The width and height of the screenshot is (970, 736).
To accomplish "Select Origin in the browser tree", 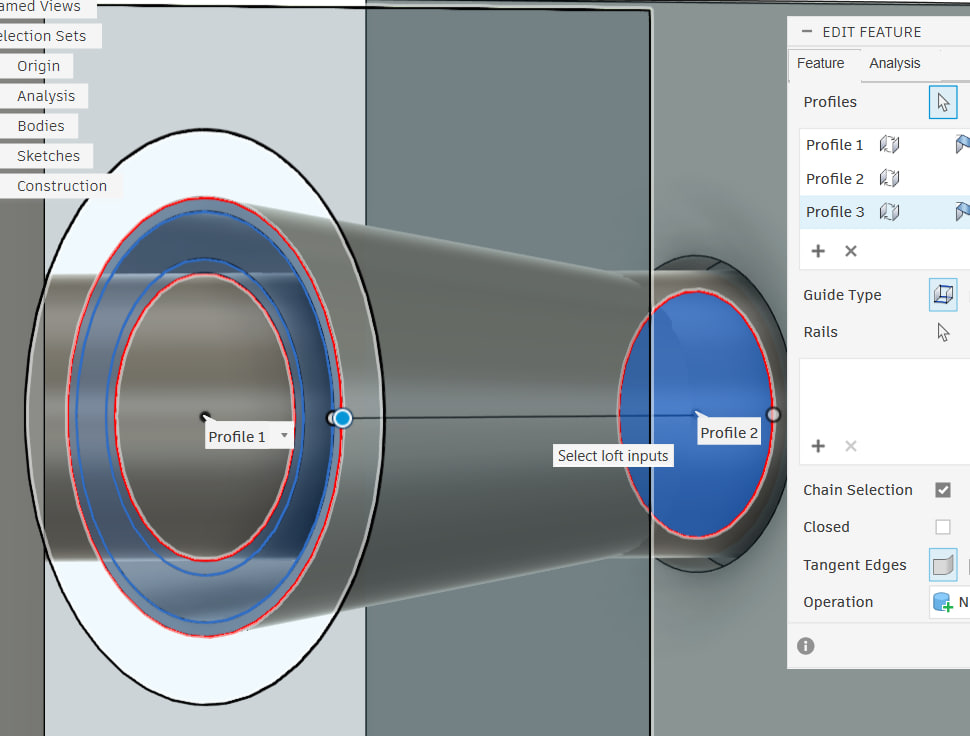I will 38,66.
